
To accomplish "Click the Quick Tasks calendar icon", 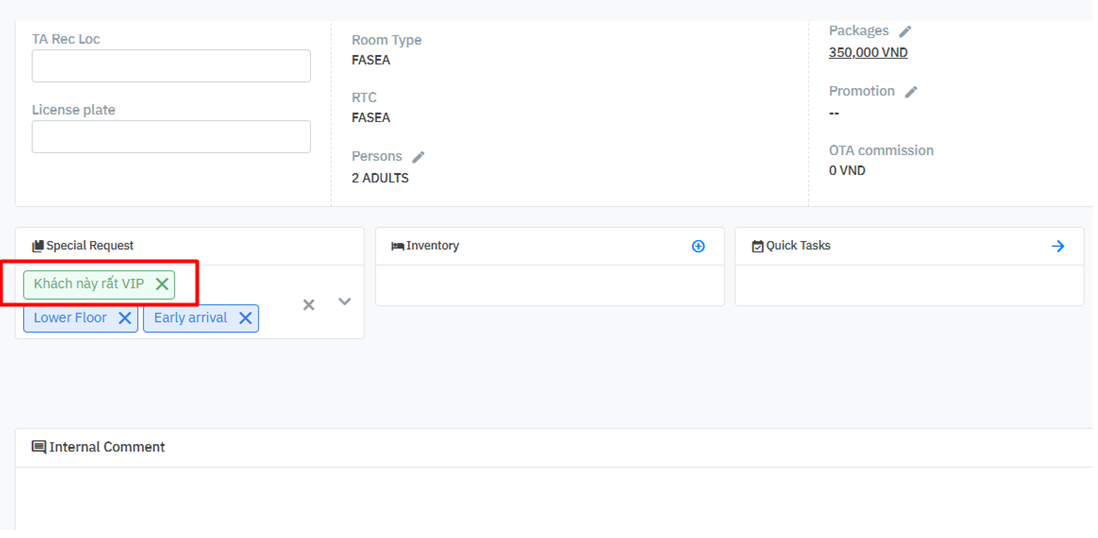I will tap(757, 246).
